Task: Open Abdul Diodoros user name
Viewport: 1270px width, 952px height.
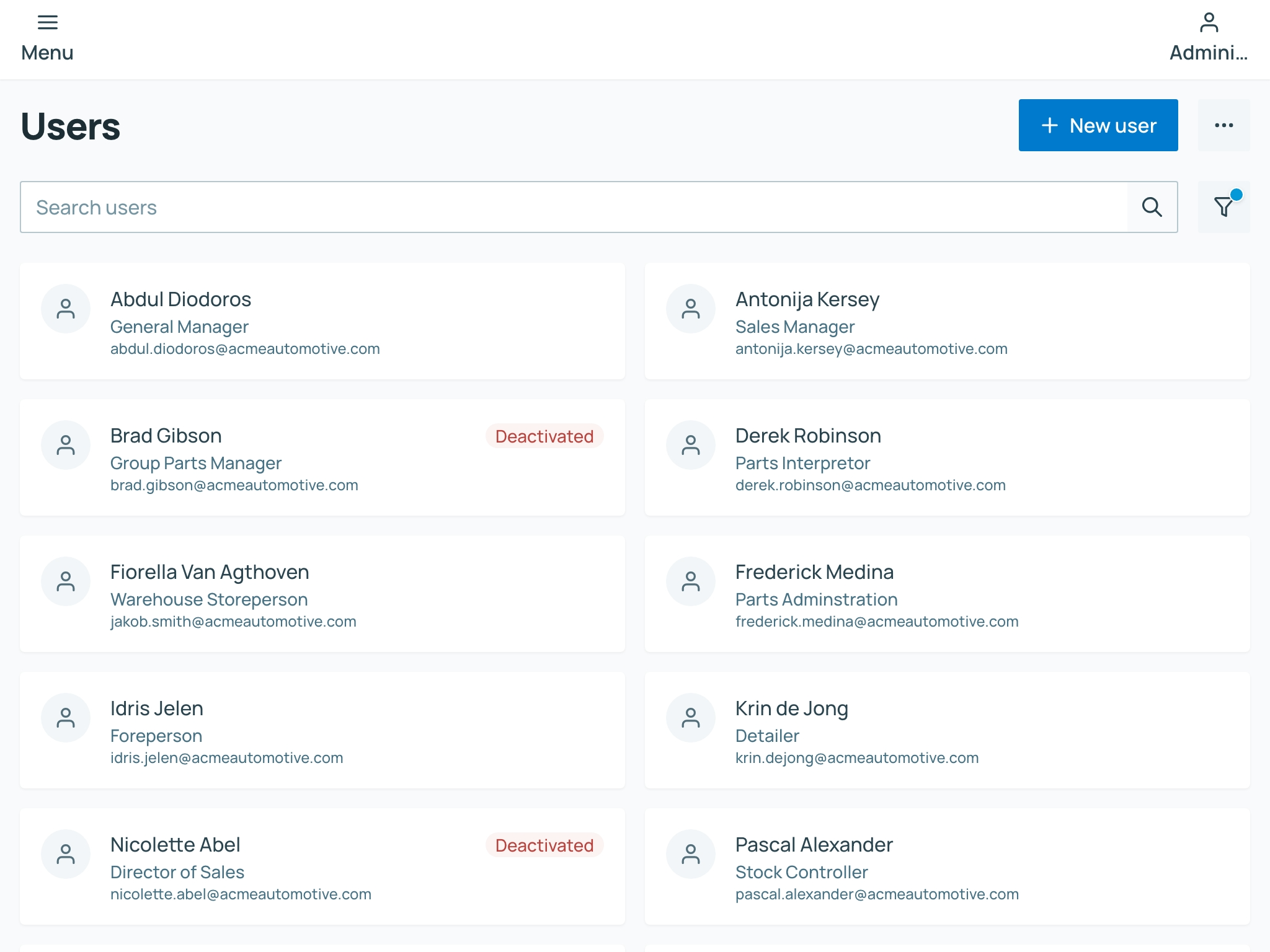Action: (180, 299)
